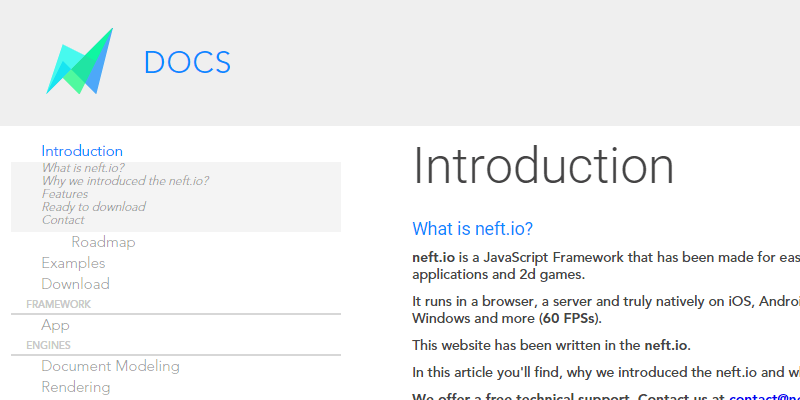Click the DOCS header title
The height and width of the screenshot is (400, 800).
click(x=187, y=63)
